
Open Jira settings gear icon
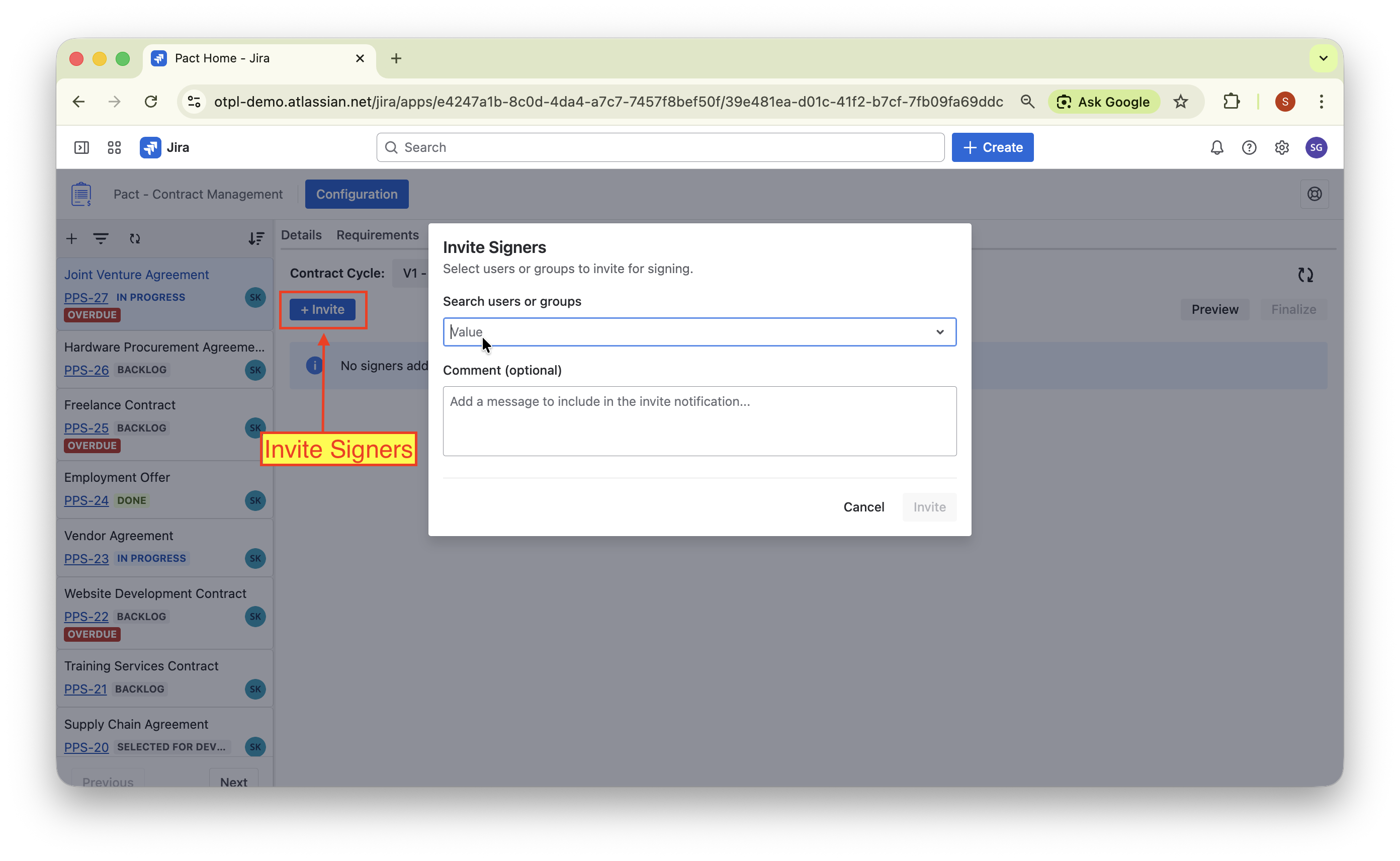tap(1282, 147)
